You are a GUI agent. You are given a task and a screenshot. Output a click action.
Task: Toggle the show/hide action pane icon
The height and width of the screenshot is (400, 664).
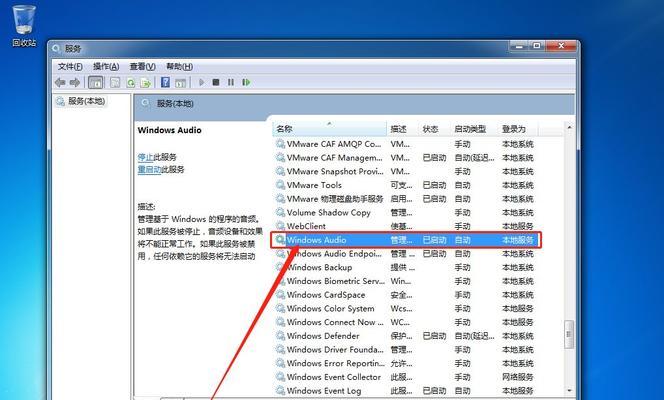tap(181, 83)
